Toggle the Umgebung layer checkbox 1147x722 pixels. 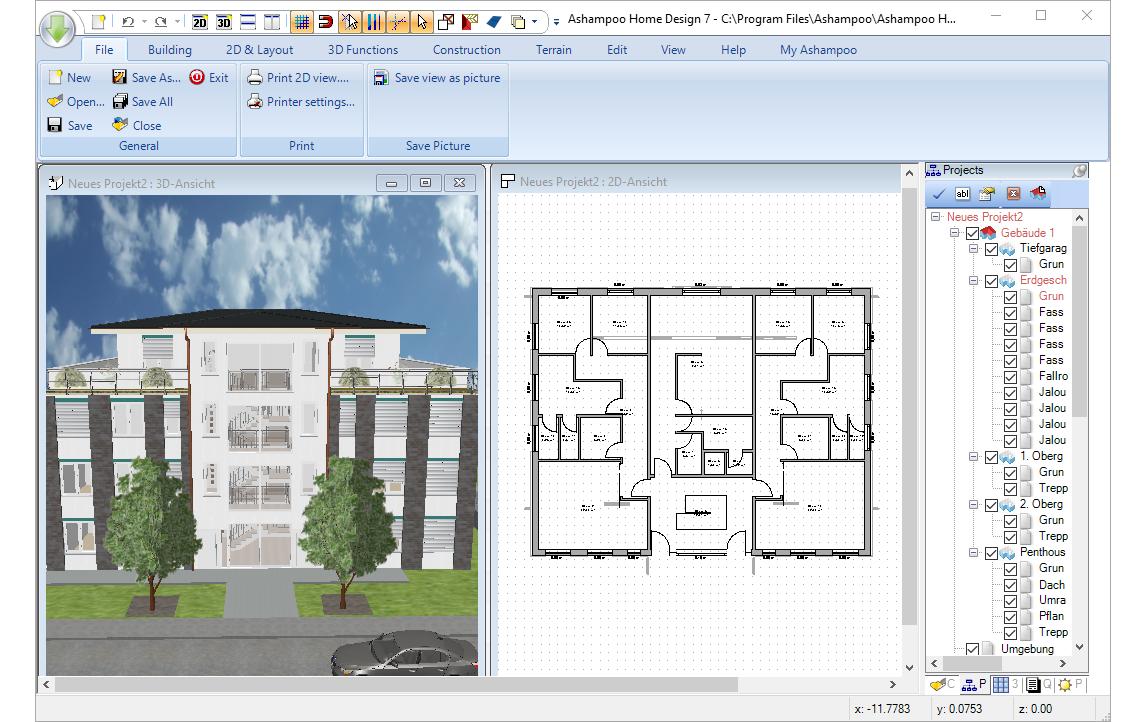click(972, 649)
